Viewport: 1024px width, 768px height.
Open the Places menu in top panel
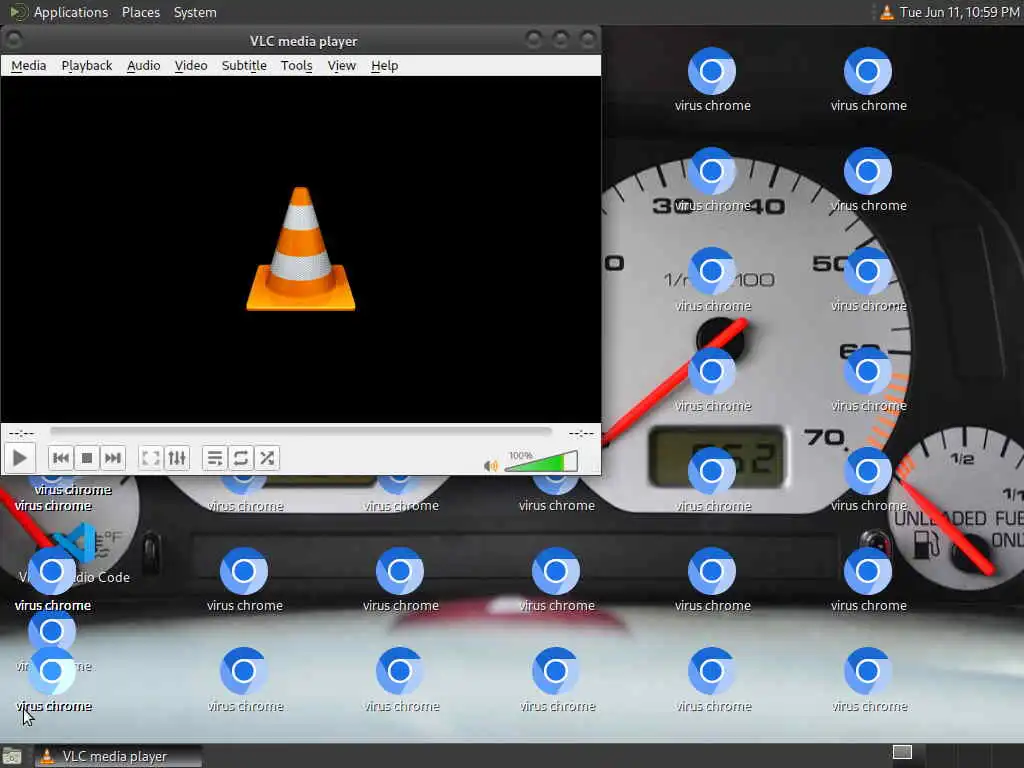[x=141, y=12]
